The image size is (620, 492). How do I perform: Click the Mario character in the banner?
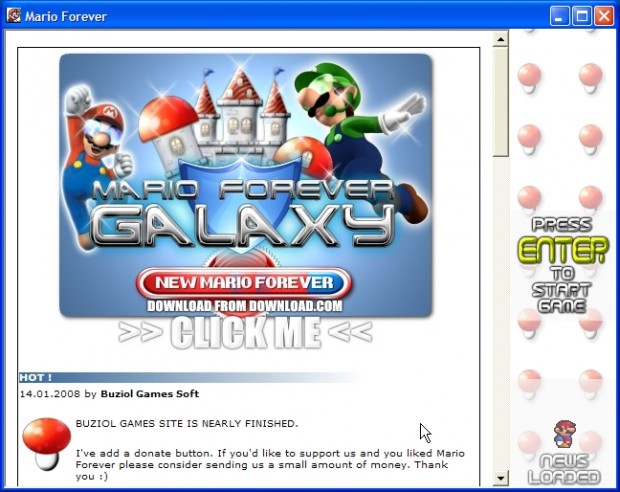(x=97, y=166)
